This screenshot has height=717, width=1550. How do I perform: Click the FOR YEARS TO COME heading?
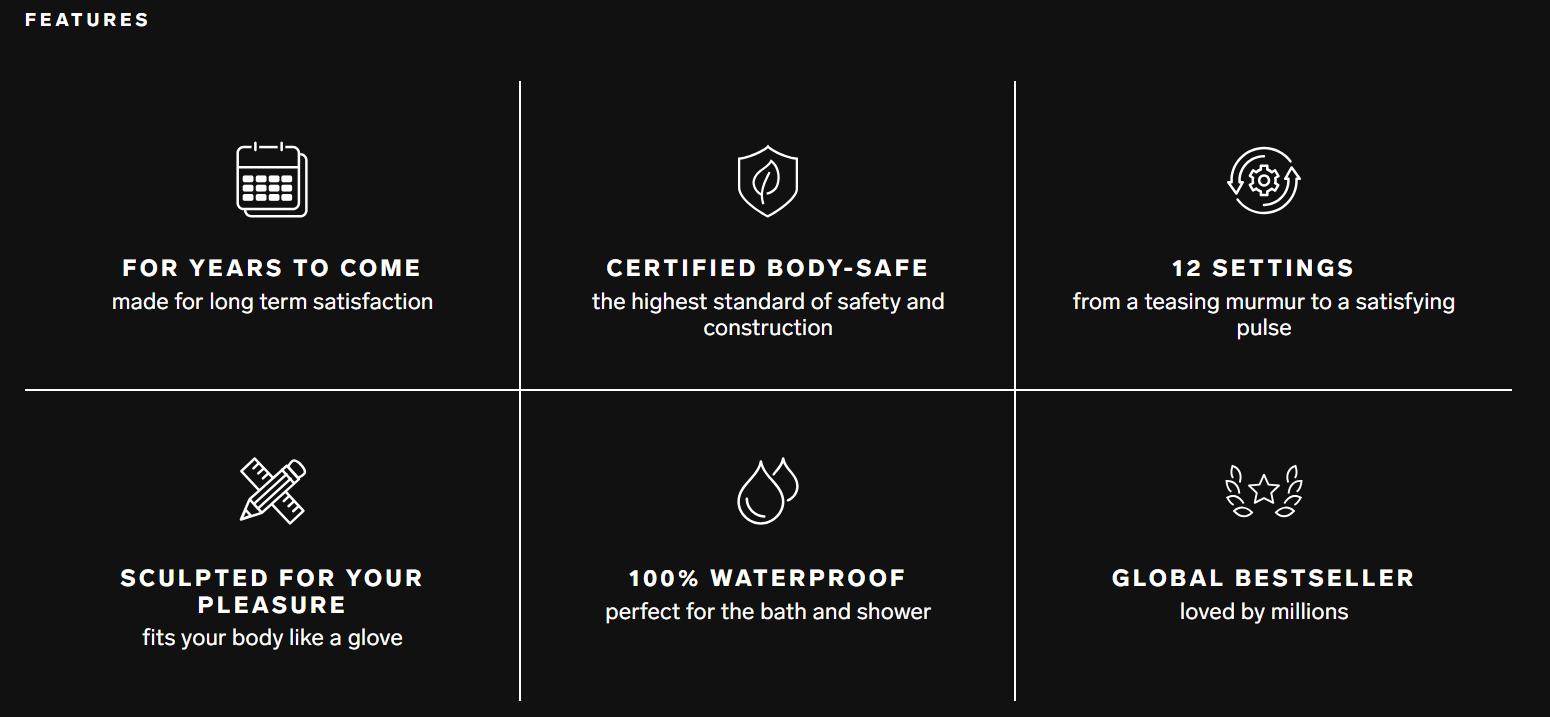tap(272, 268)
